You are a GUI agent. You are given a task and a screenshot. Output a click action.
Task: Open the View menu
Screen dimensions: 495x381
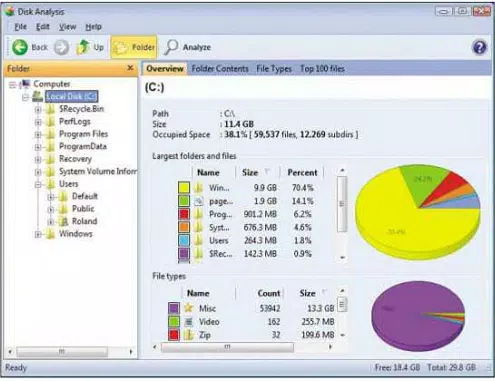[x=67, y=27]
